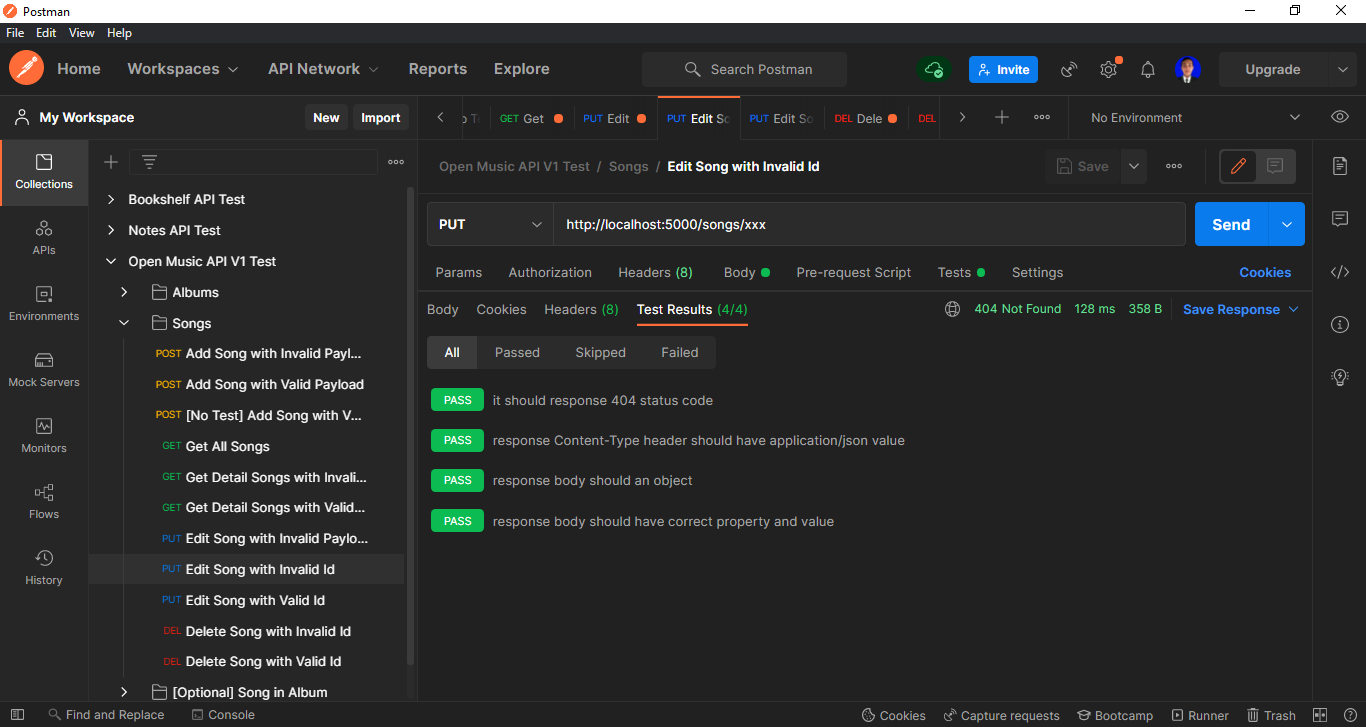Expand the Notes API Test collection

pyautogui.click(x=111, y=230)
